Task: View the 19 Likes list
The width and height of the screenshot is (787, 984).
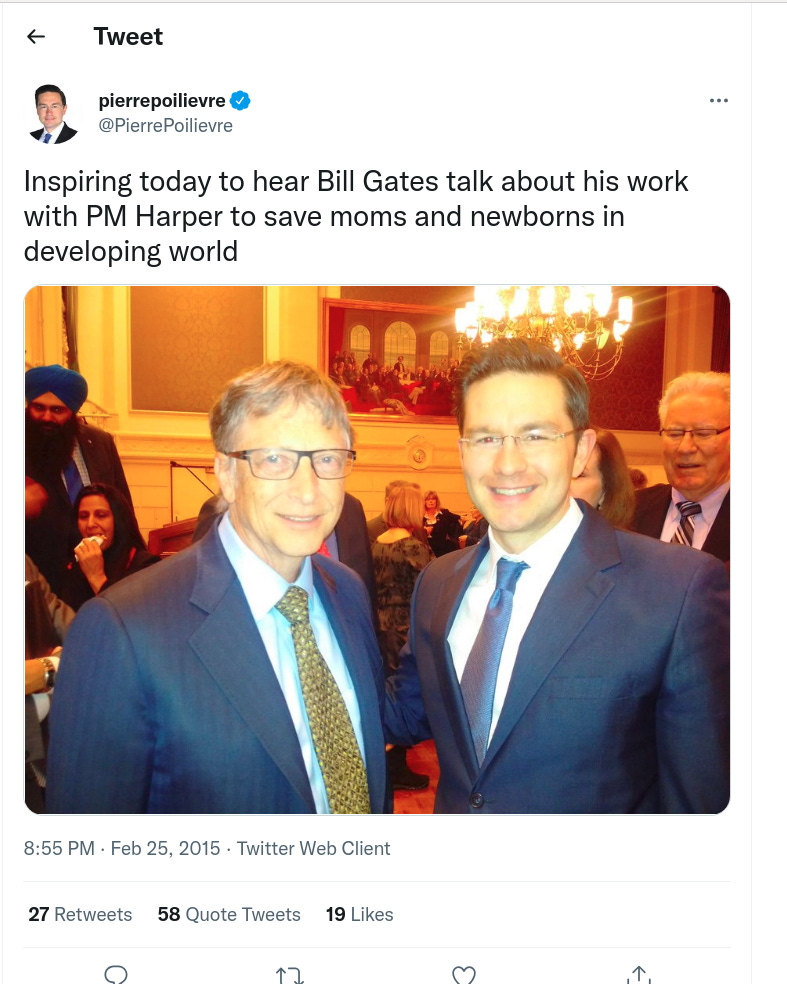Action: coord(359,914)
